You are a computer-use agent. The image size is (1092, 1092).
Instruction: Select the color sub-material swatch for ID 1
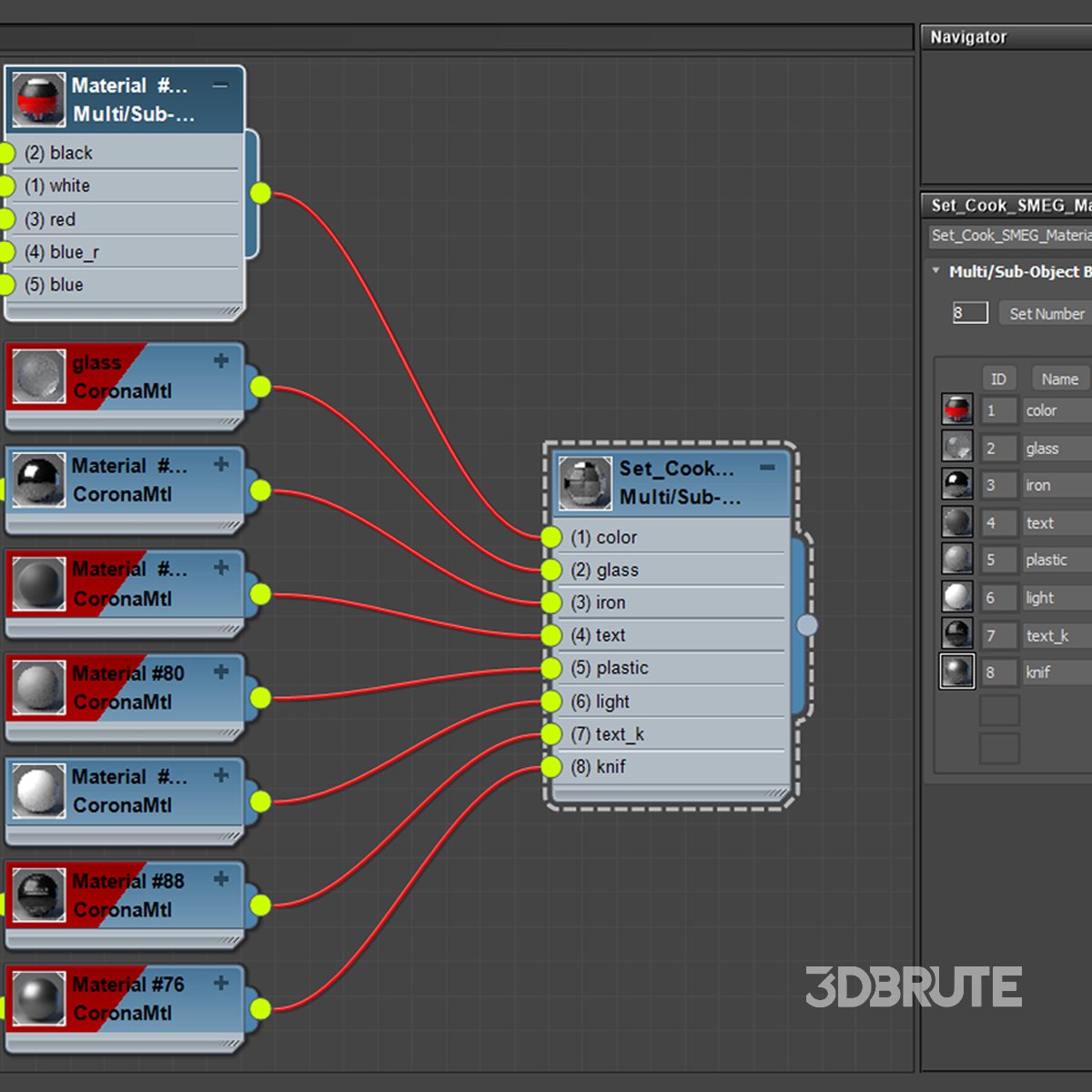(956, 409)
